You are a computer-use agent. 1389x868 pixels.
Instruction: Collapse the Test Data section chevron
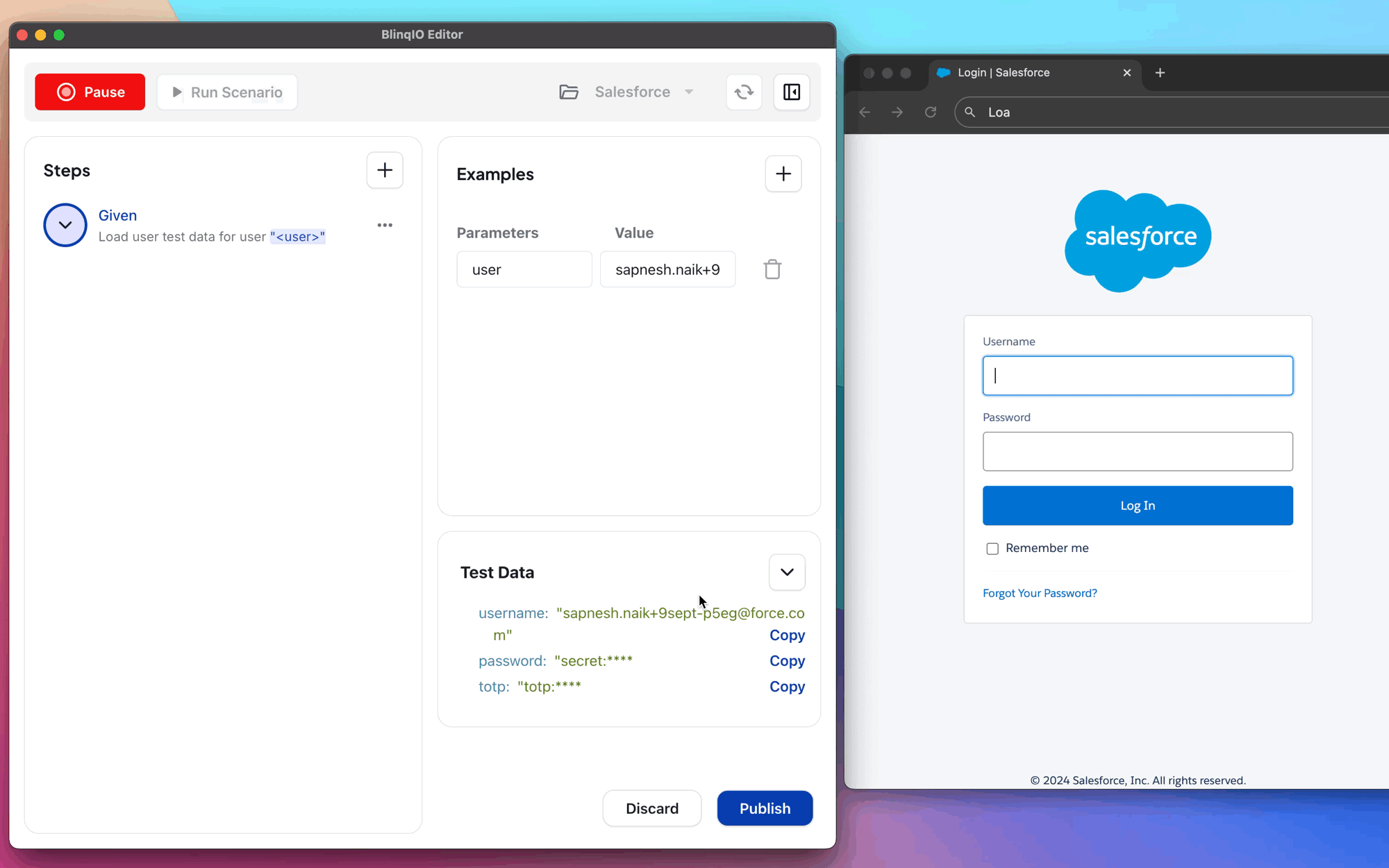(x=787, y=572)
